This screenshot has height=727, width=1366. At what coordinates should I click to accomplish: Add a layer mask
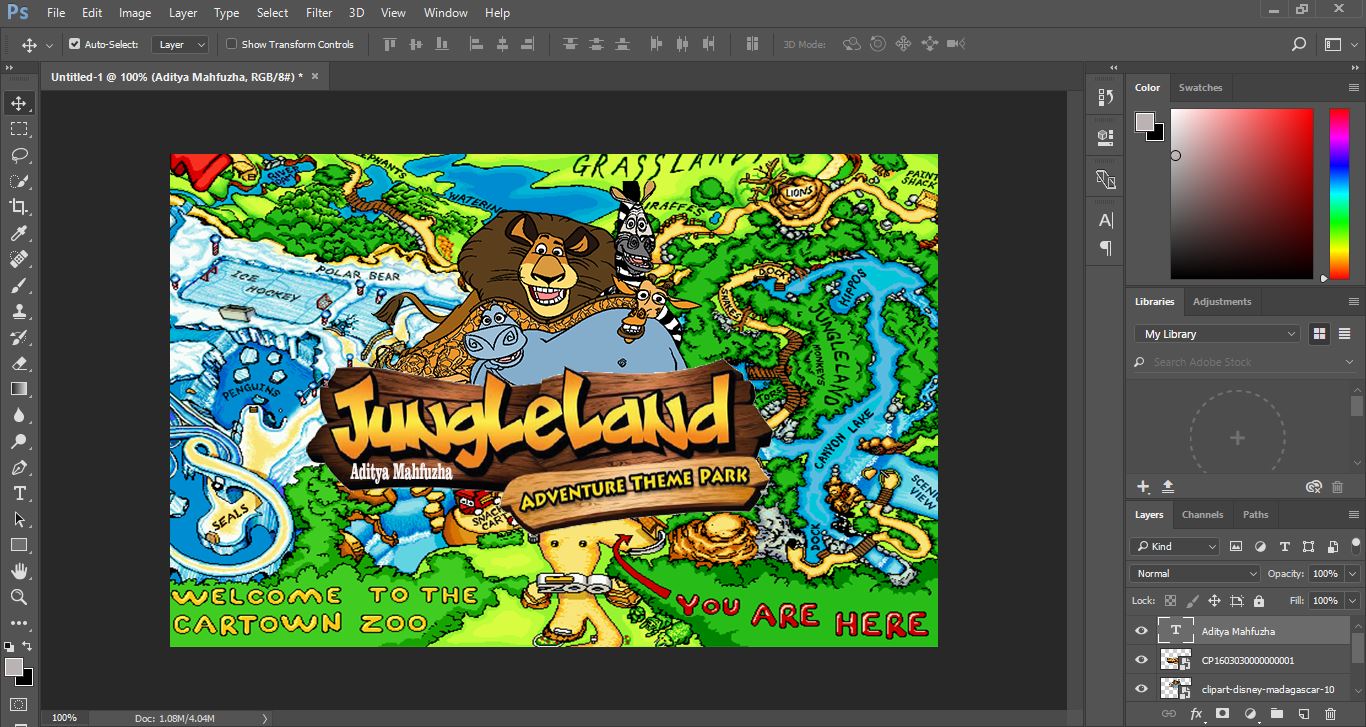(1222, 714)
